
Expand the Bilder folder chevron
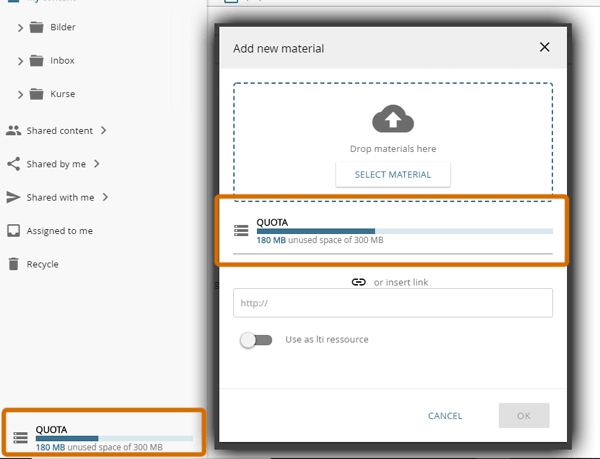click(21, 27)
